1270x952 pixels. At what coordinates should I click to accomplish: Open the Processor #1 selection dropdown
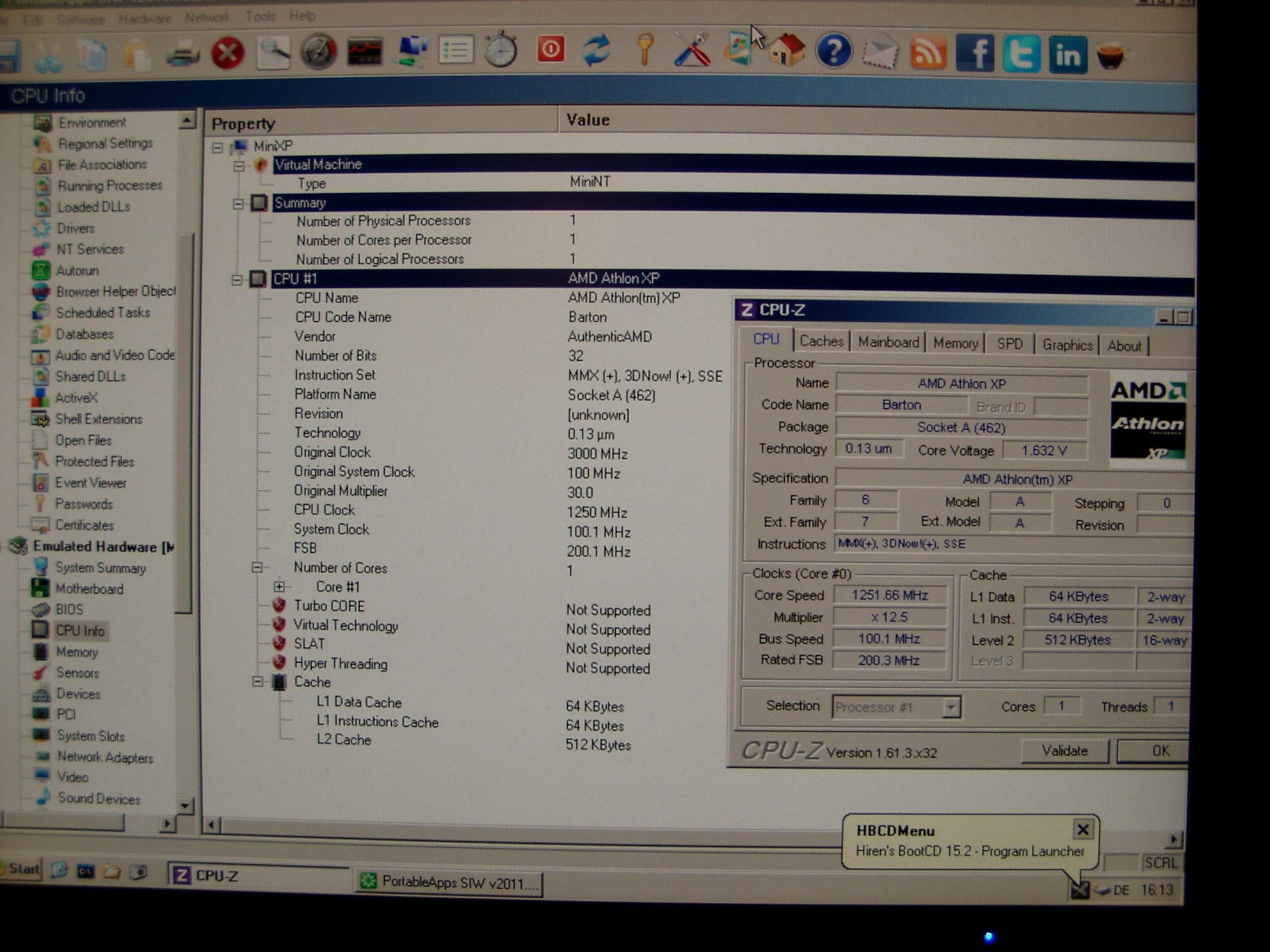click(951, 707)
